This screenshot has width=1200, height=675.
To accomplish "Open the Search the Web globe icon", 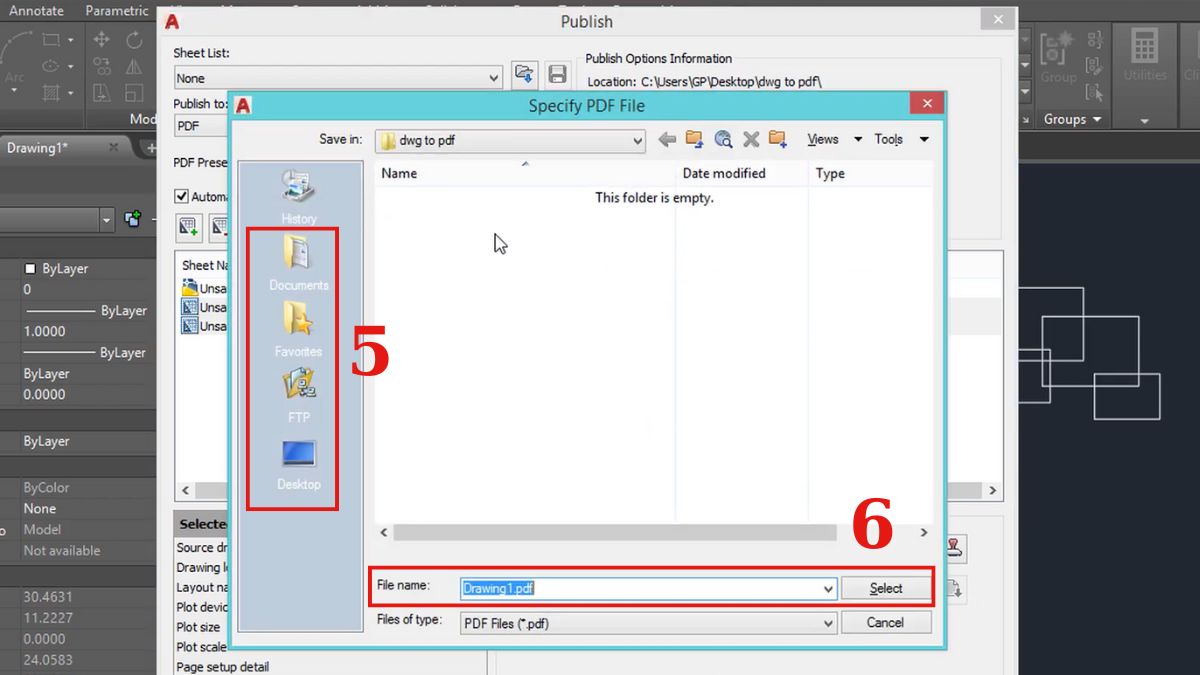I will [723, 140].
